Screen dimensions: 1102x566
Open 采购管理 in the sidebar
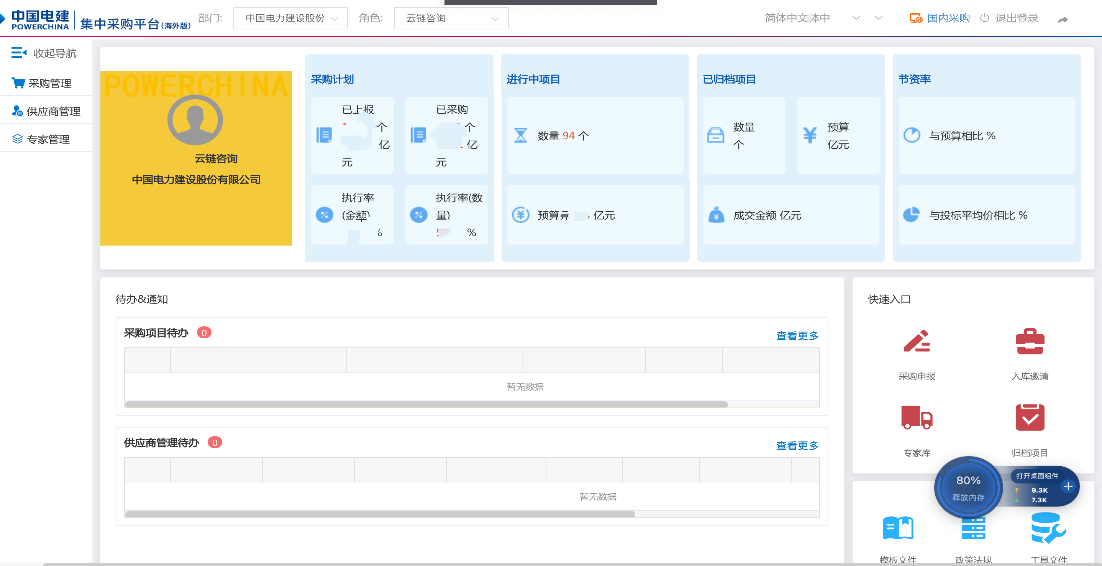coord(48,83)
